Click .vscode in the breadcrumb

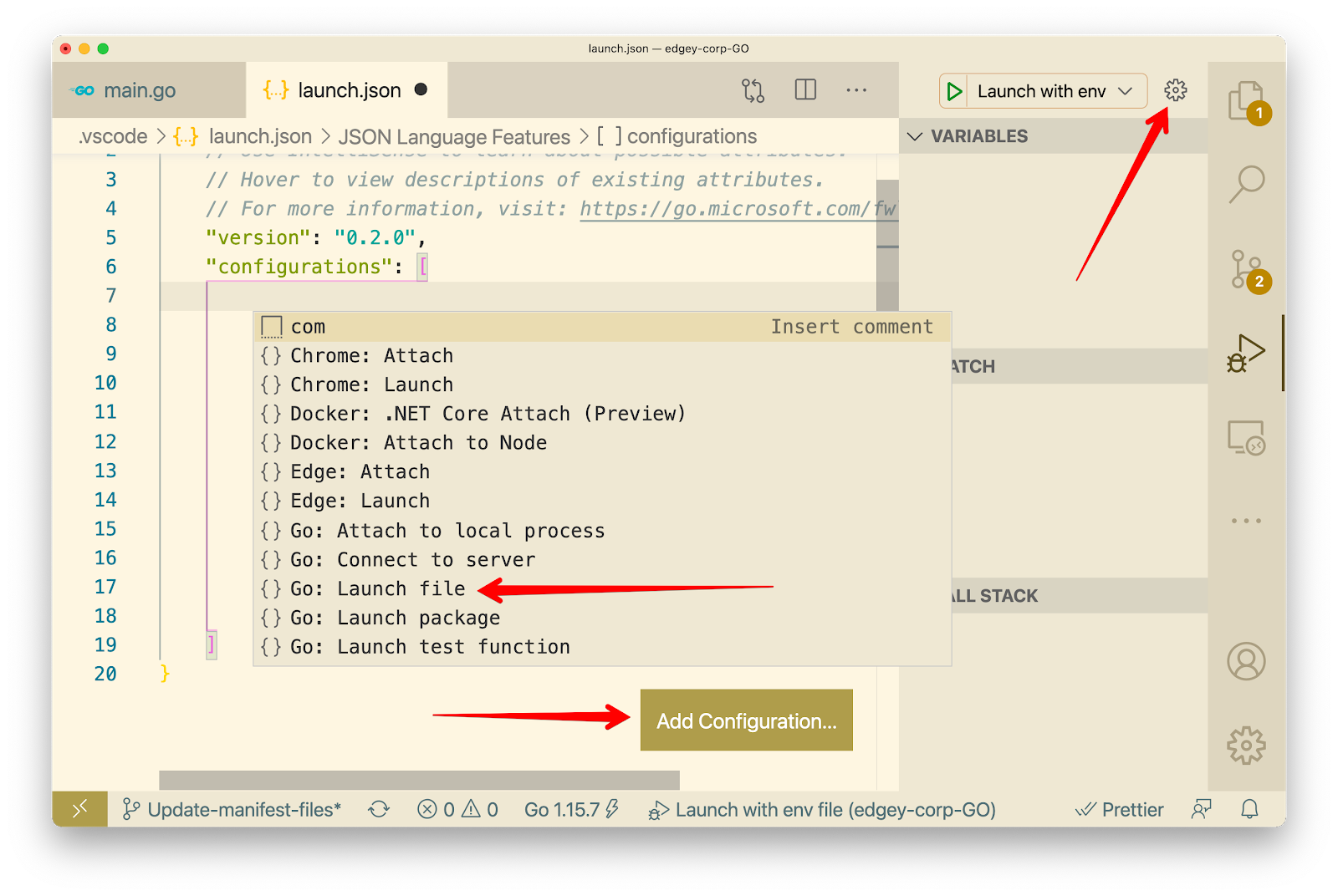(x=113, y=136)
